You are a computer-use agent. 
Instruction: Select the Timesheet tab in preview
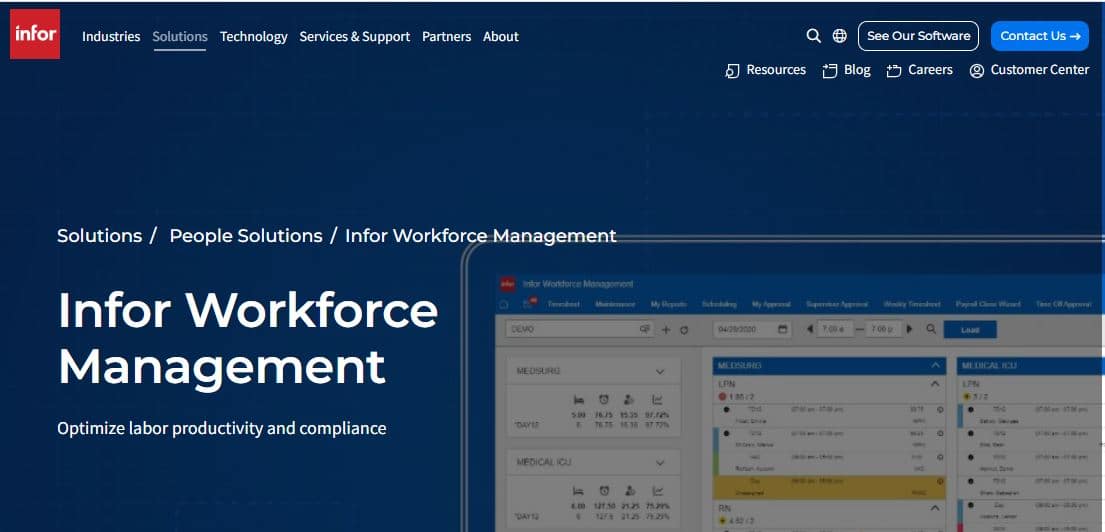click(564, 304)
